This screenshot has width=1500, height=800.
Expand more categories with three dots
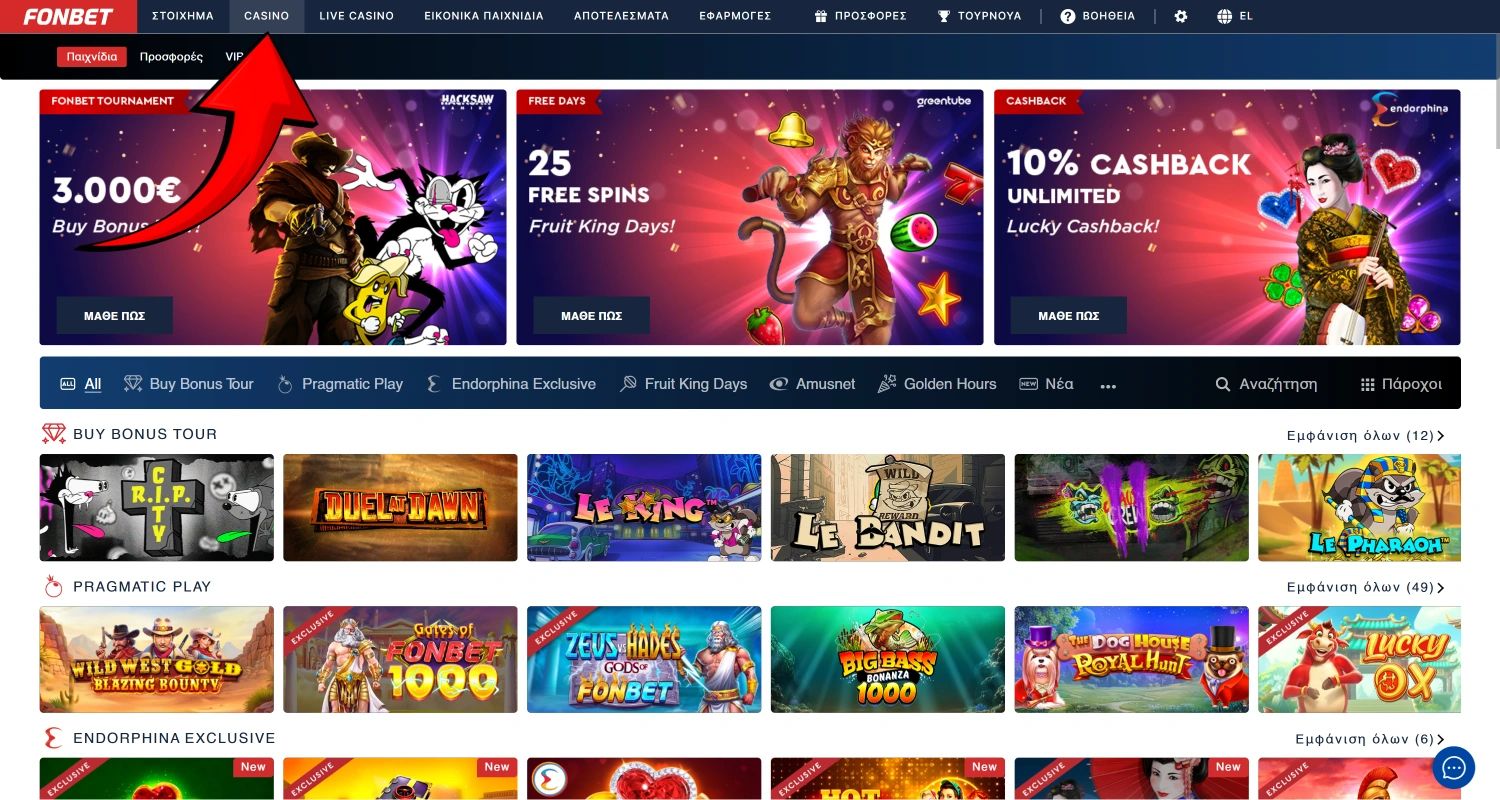(1108, 386)
